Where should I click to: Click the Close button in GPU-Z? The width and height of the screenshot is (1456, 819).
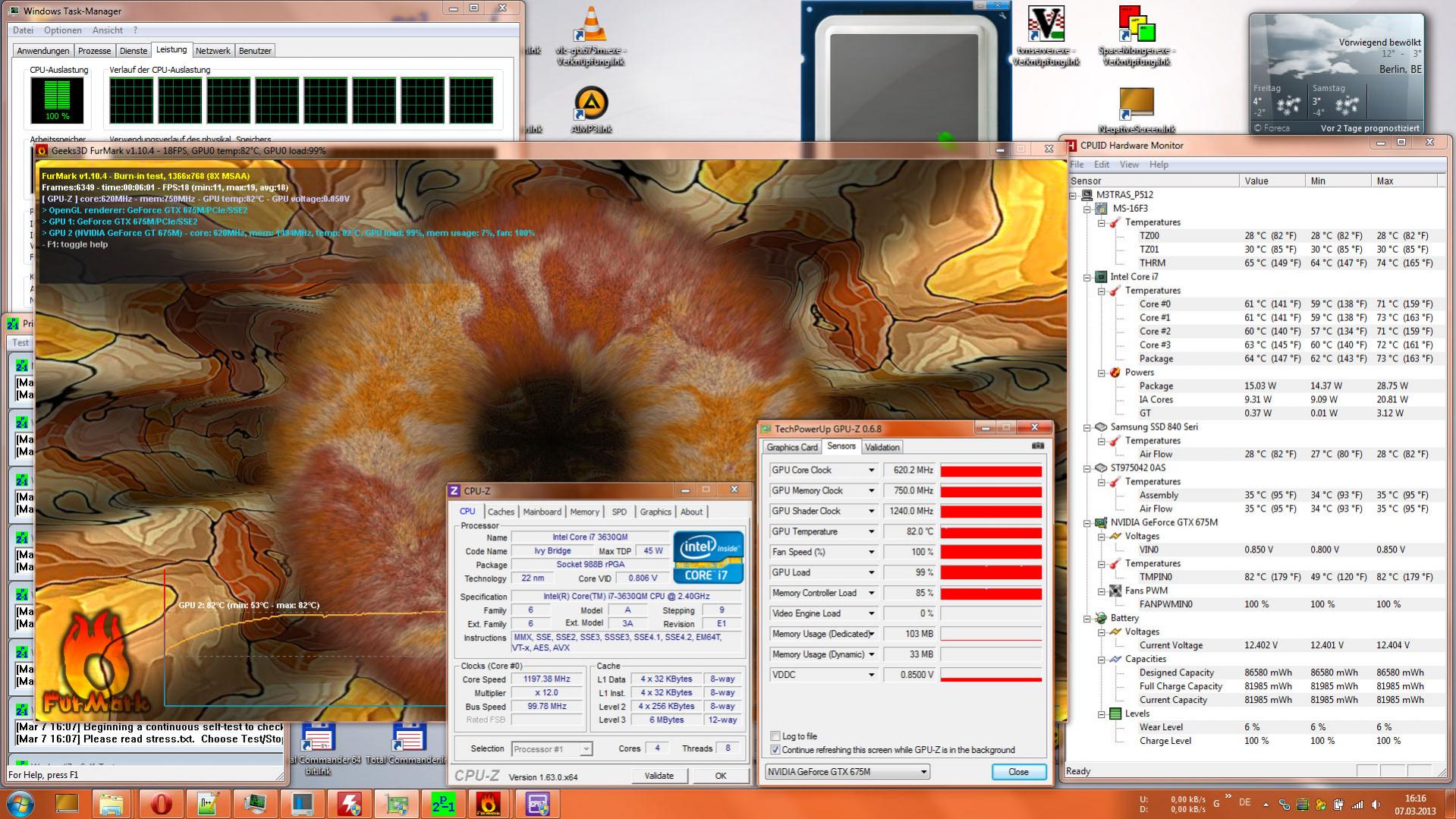pyautogui.click(x=1018, y=772)
